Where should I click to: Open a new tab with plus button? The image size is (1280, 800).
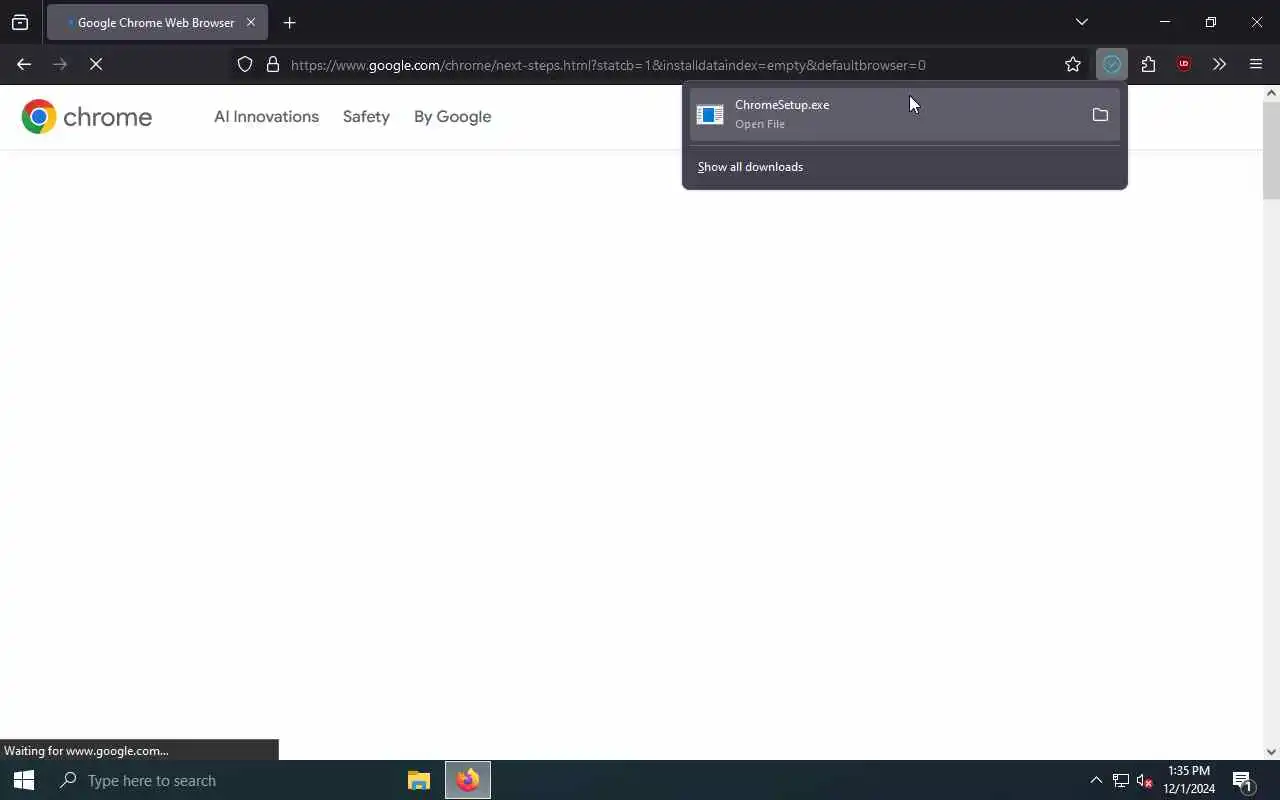coord(290,22)
